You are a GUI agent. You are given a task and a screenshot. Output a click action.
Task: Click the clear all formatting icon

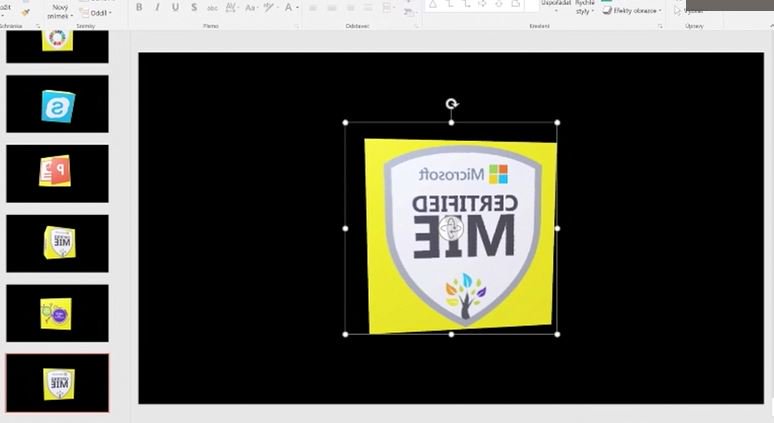(x=269, y=7)
